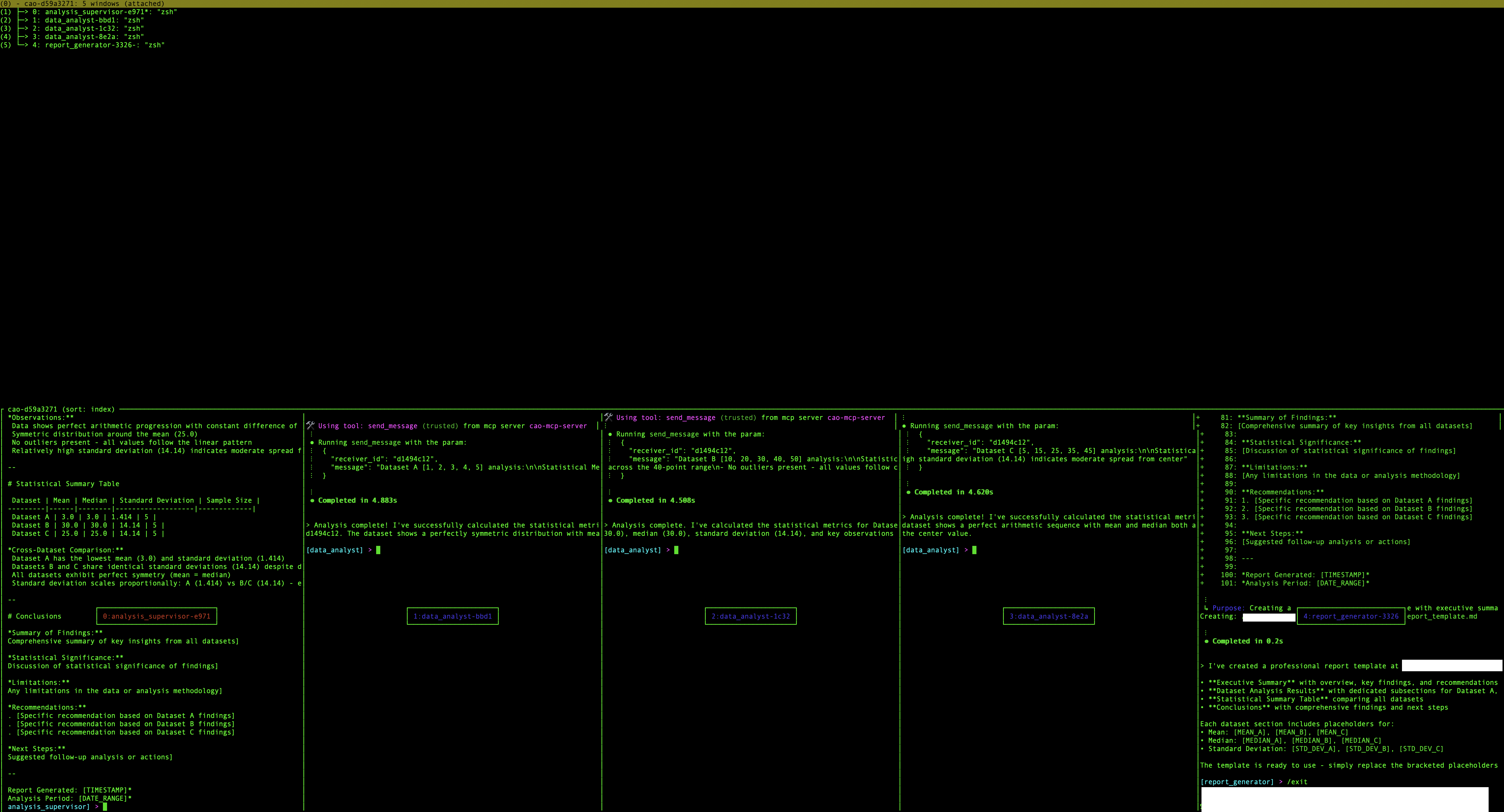
Task: Click the 3:data_analyst-8e2a preview label
Action: coord(1049,616)
